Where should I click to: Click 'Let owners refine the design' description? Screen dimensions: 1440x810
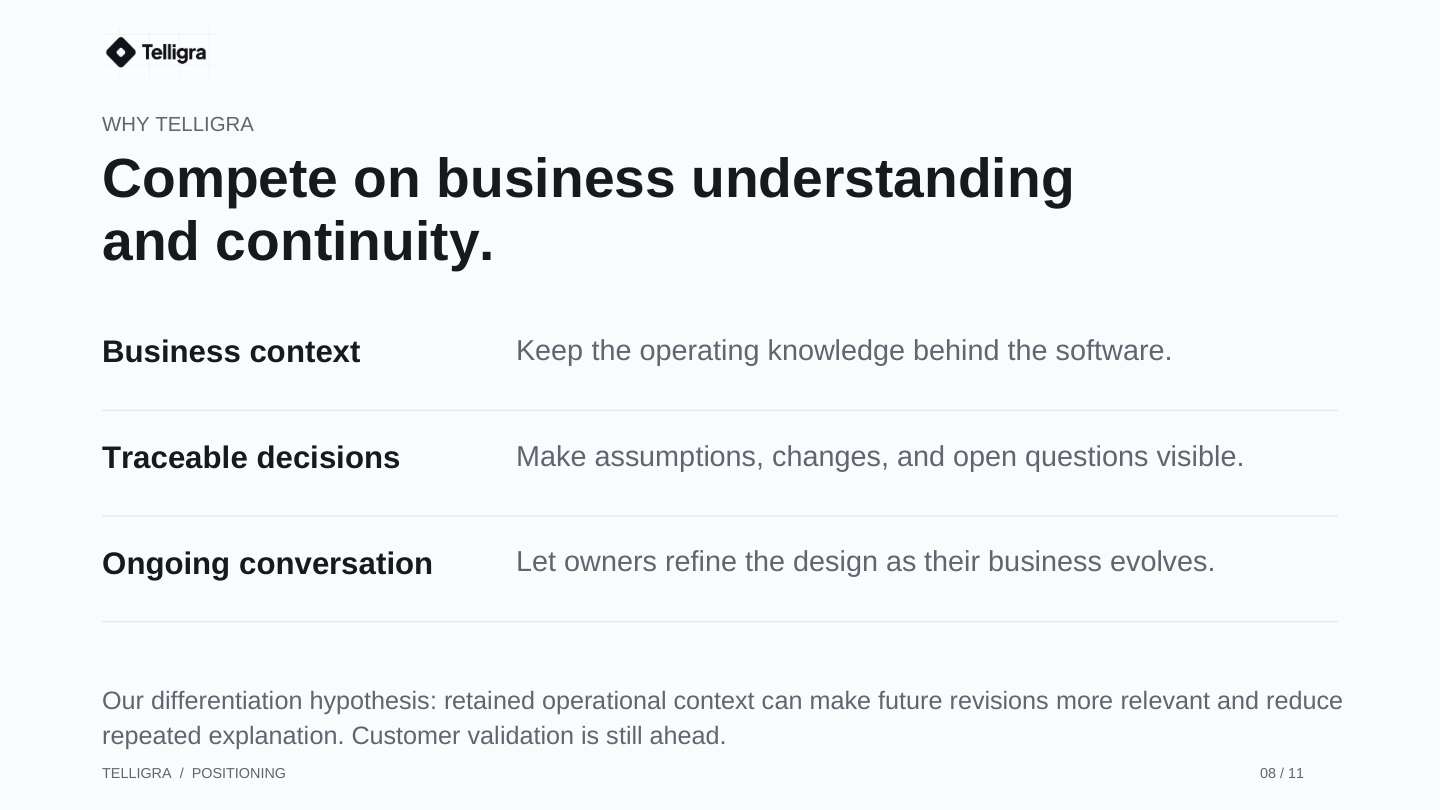865,562
